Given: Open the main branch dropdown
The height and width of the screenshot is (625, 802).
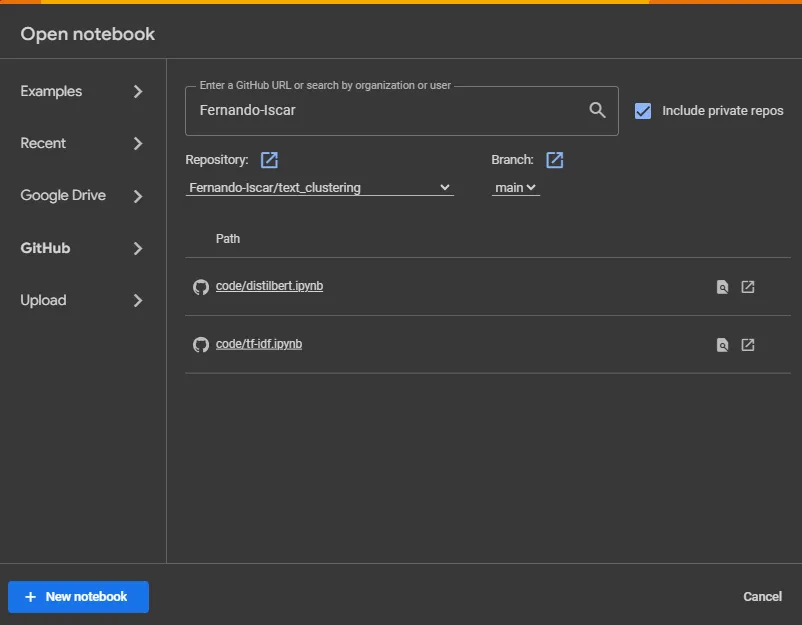Looking at the screenshot, I should point(515,187).
